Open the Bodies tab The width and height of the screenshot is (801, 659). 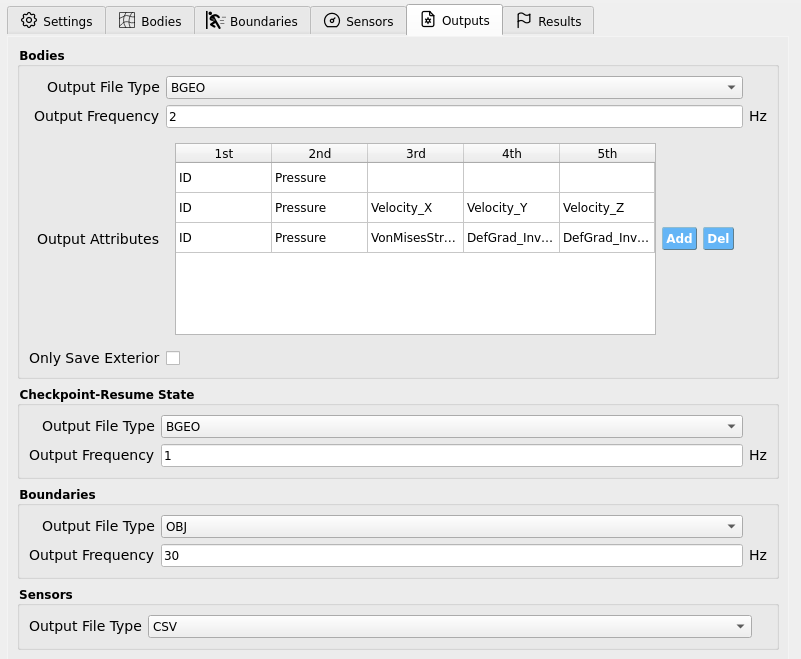(x=150, y=20)
